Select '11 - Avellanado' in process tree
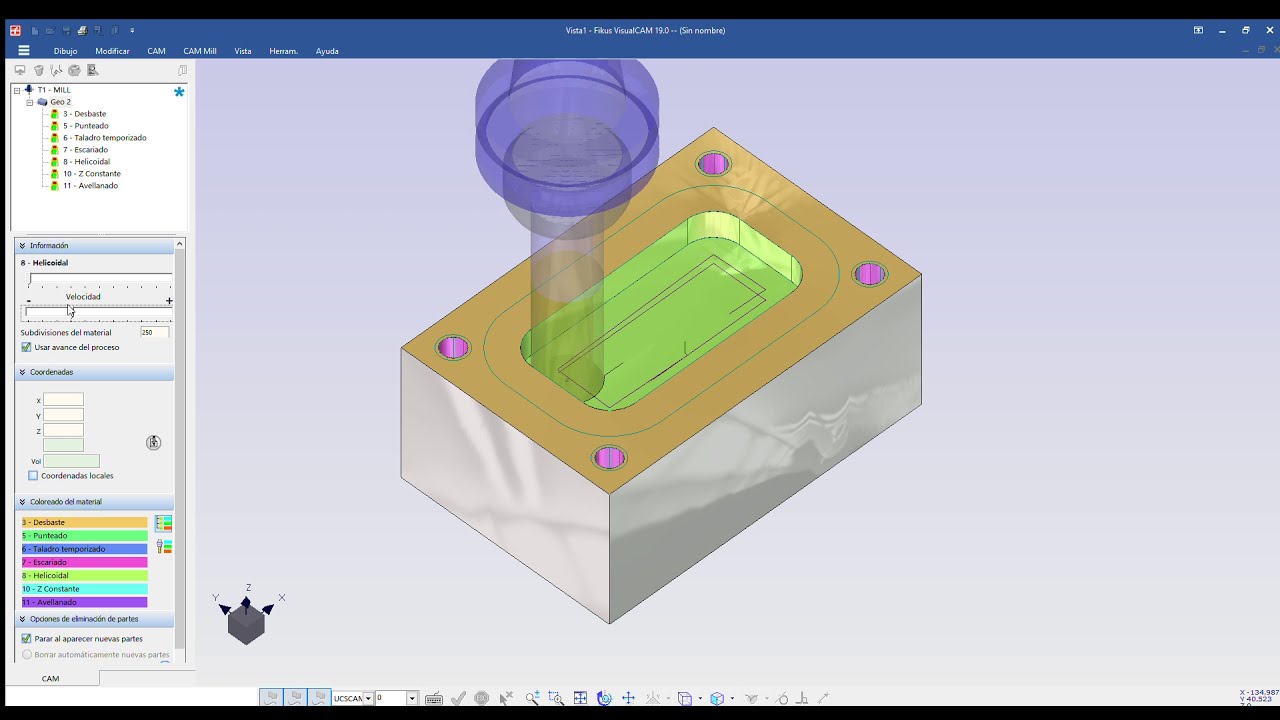The height and width of the screenshot is (720, 1280). (x=90, y=186)
